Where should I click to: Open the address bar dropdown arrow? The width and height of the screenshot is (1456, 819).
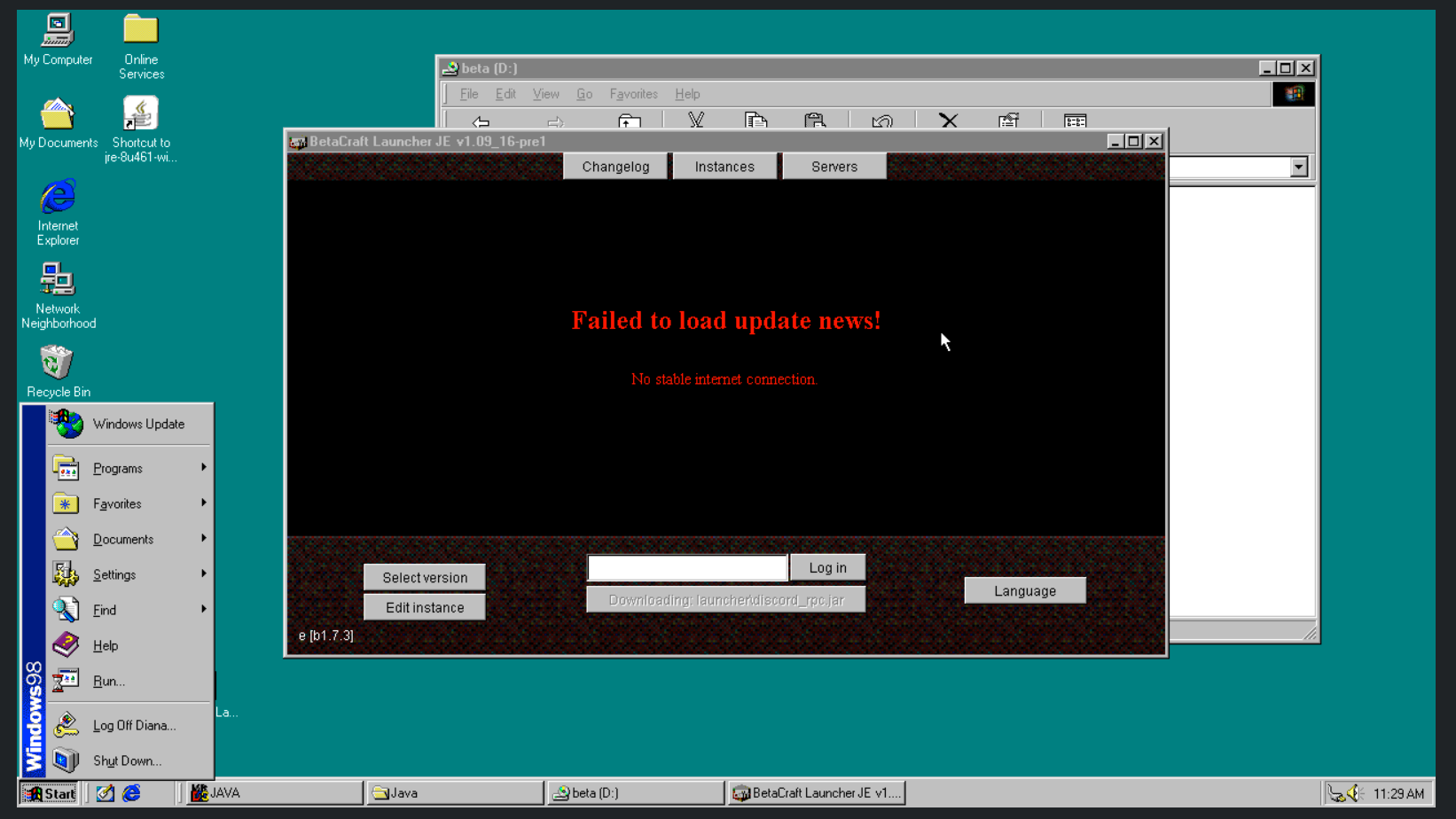point(1298,167)
